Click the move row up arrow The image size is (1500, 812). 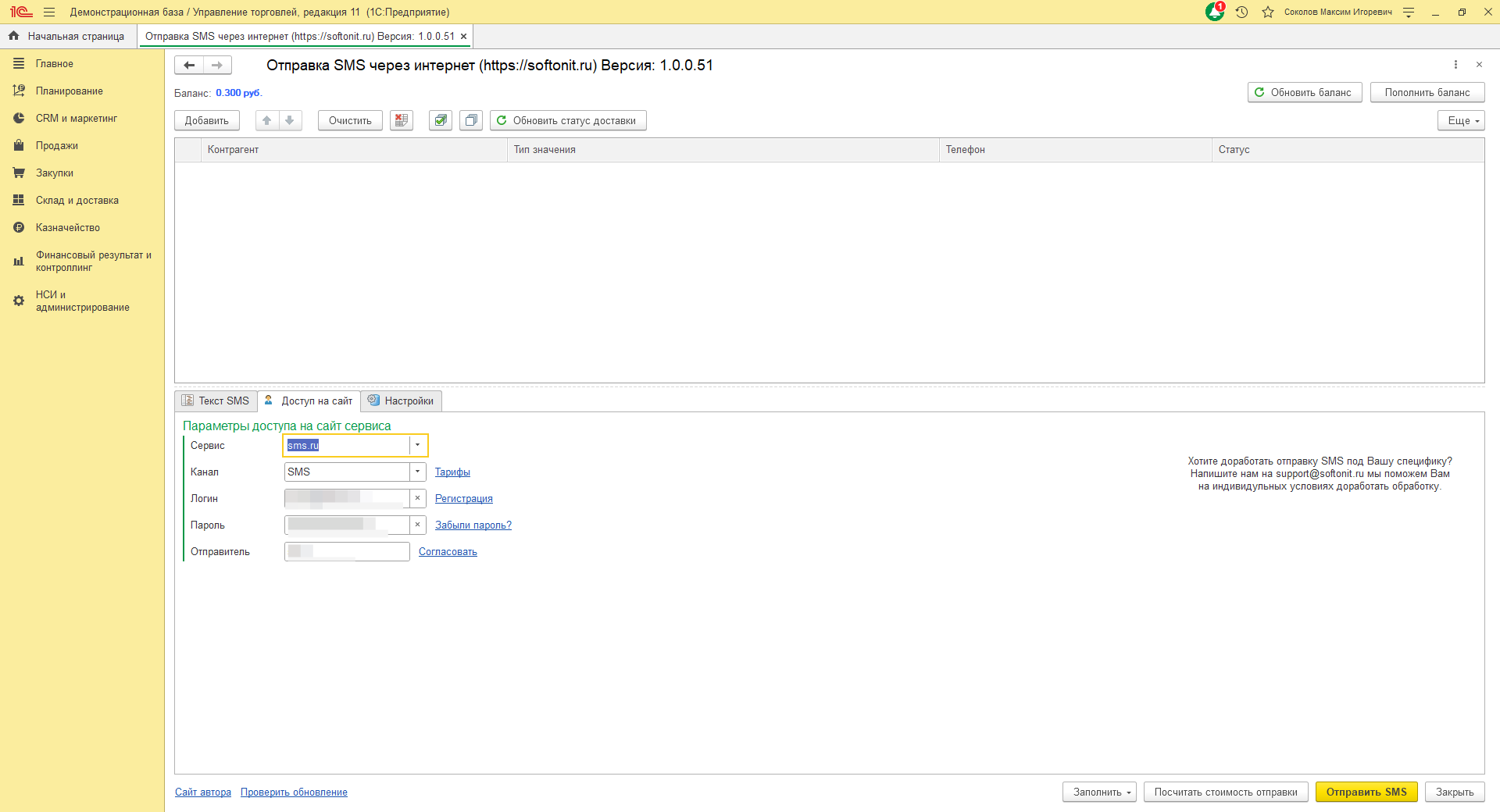pyautogui.click(x=267, y=120)
